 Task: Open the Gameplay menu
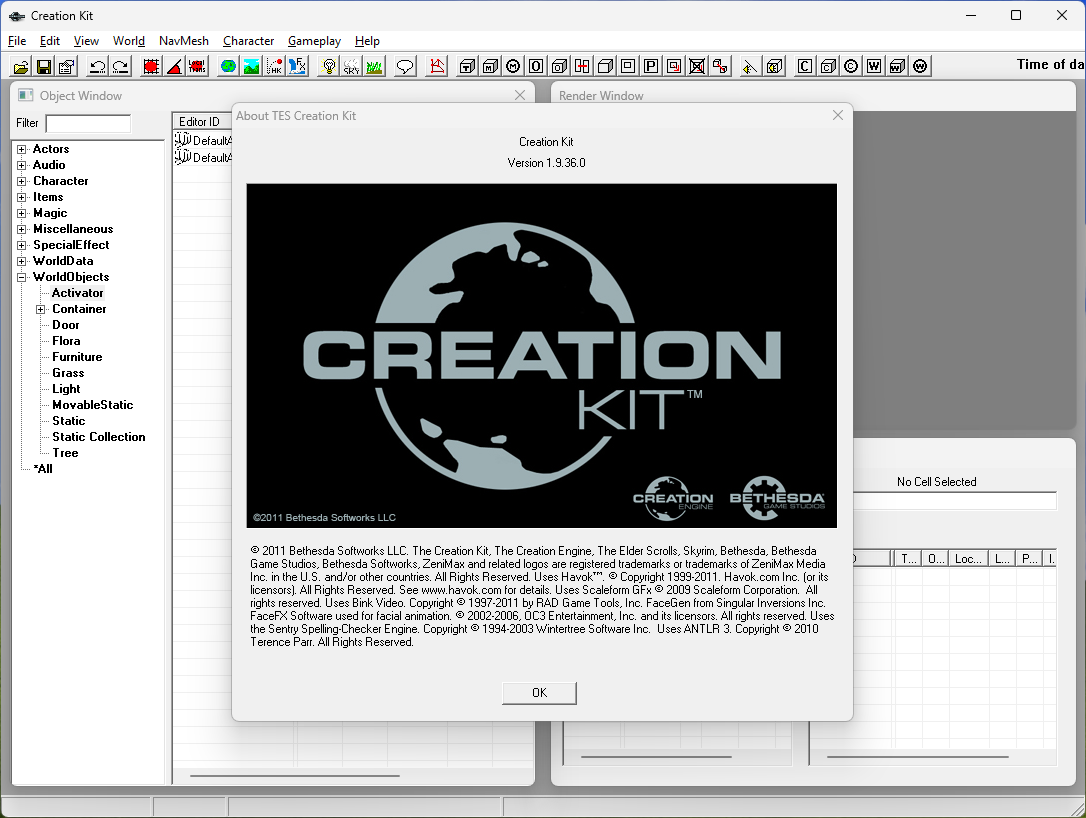tap(314, 41)
